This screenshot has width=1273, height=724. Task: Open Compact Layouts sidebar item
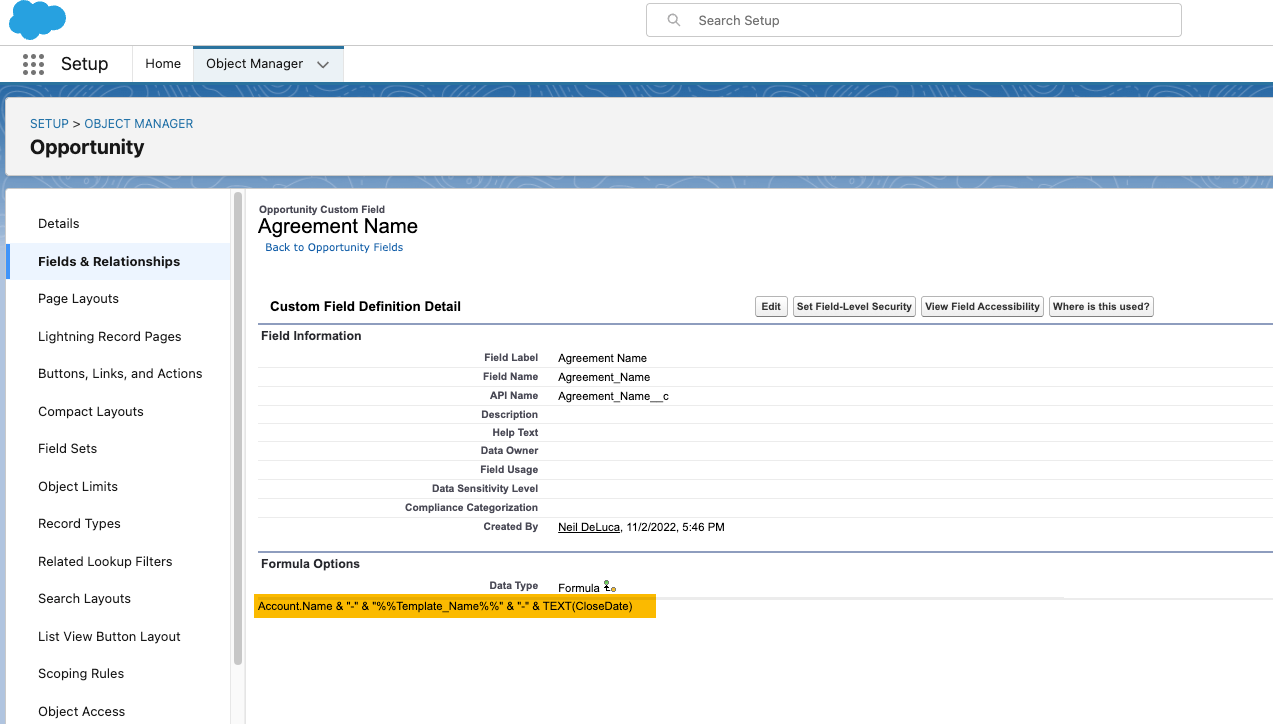pyautogui.click(x=91, y=411)
